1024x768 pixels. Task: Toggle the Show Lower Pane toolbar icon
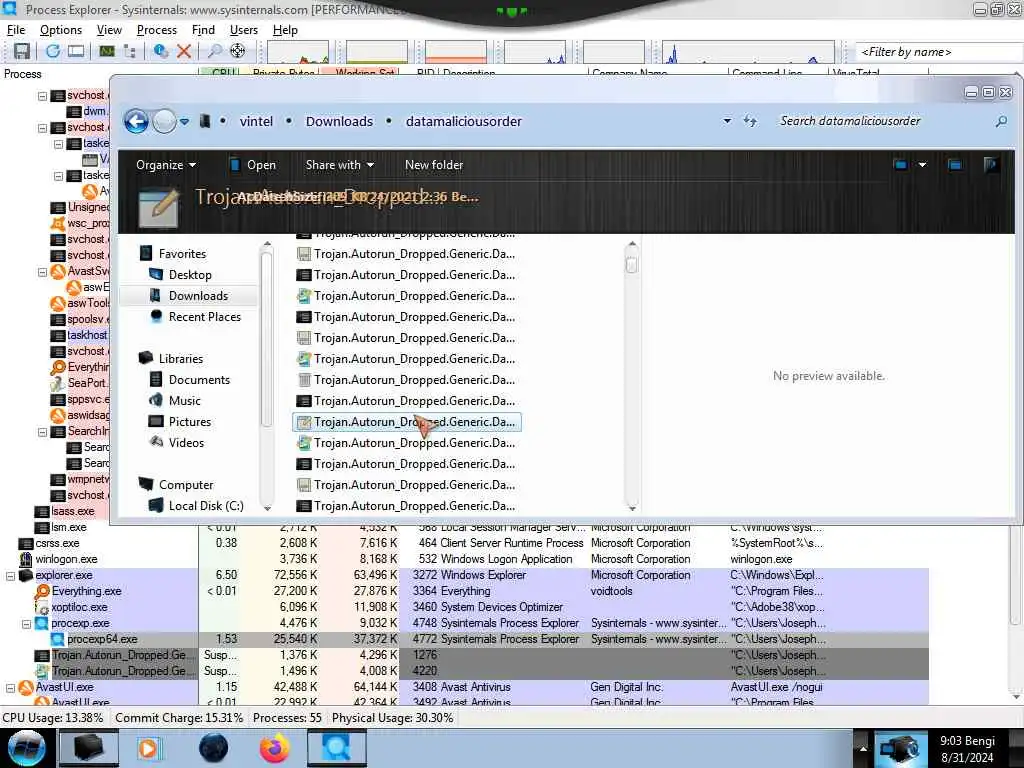coord(76,51)
